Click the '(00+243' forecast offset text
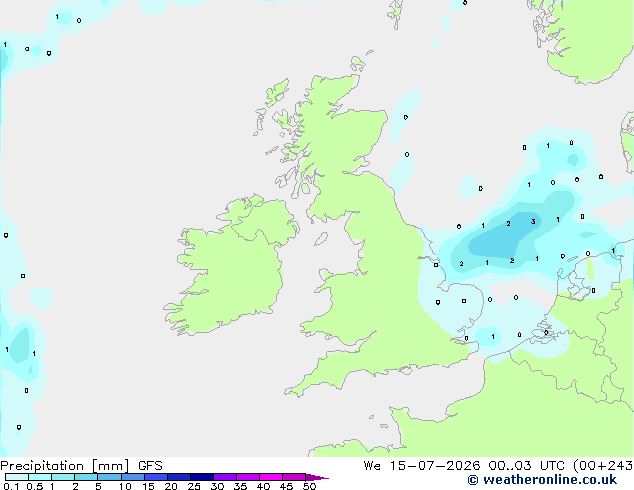The height and width of the screenshot is (490, 634). (603, 466)
